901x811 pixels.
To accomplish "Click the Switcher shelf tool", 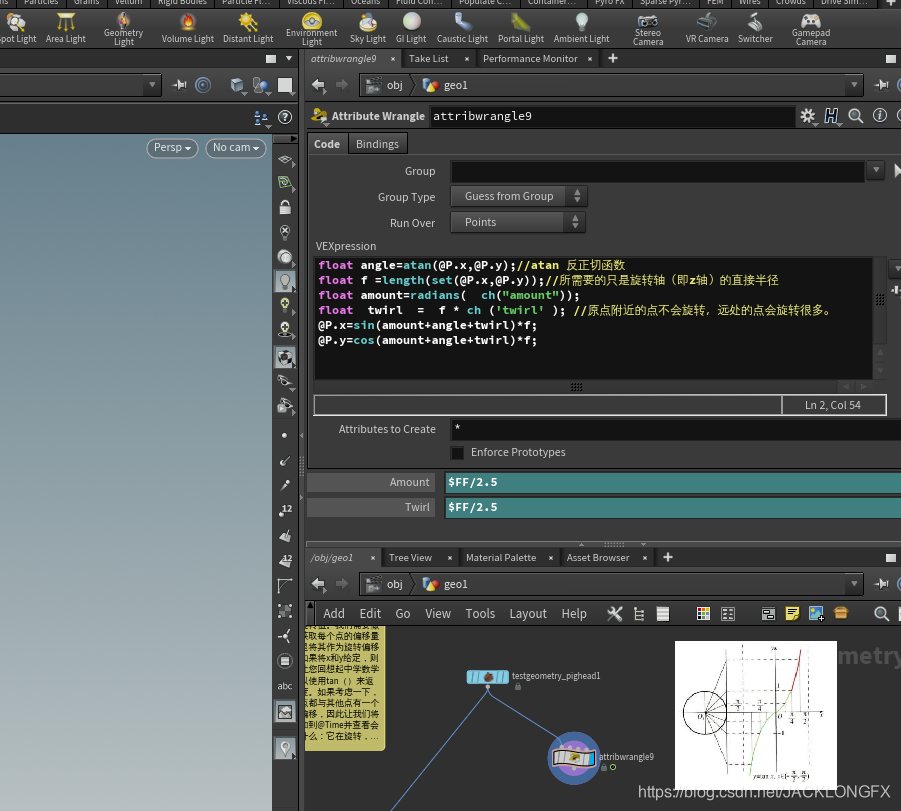I will point(755,28).
